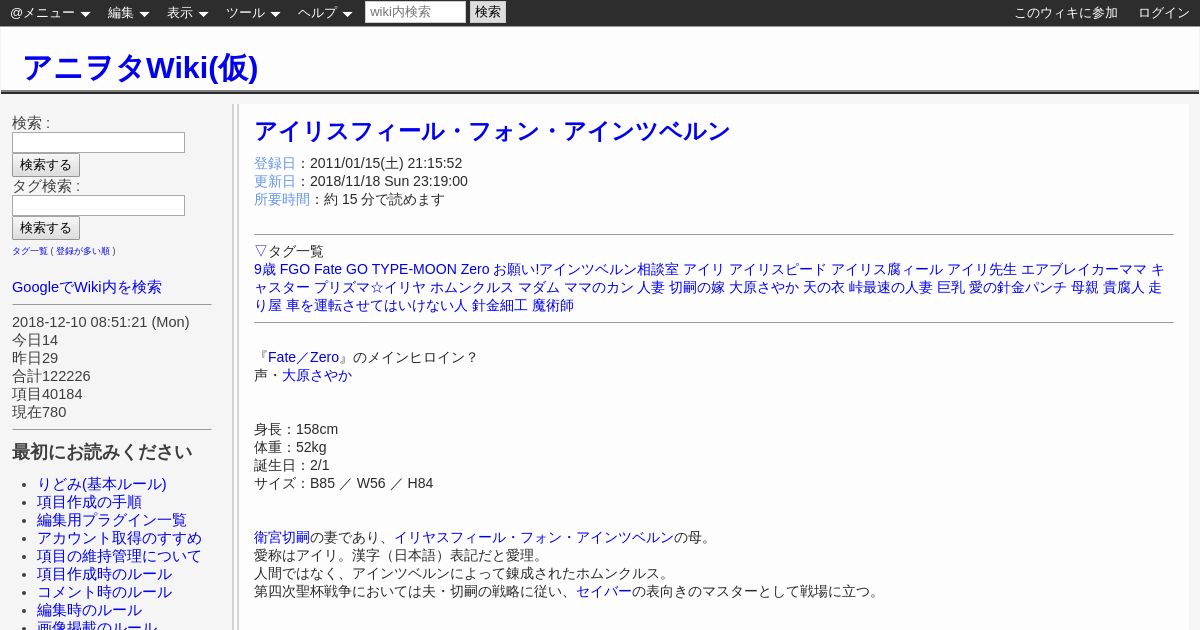Open the アニヲタWiki(仮) site title
1200x630 pixels.
[140, 67]
